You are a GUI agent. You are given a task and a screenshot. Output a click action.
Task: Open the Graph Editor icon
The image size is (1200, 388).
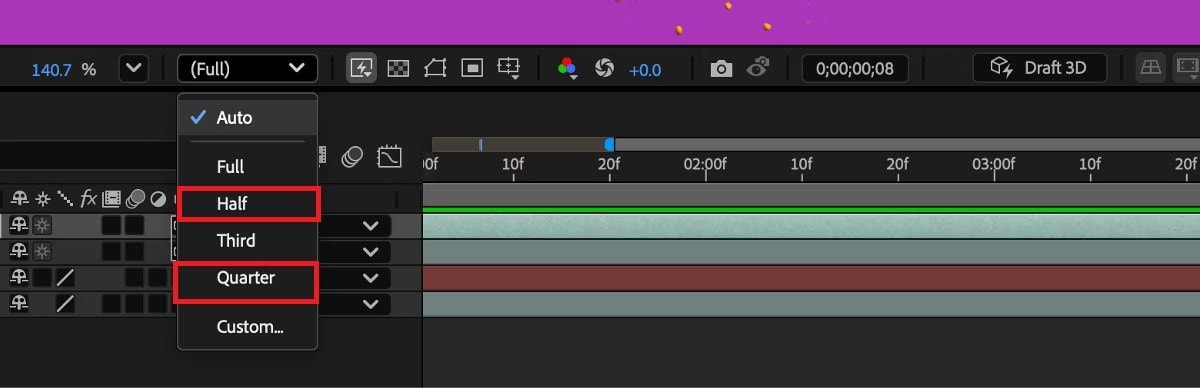tap(389, 157)
